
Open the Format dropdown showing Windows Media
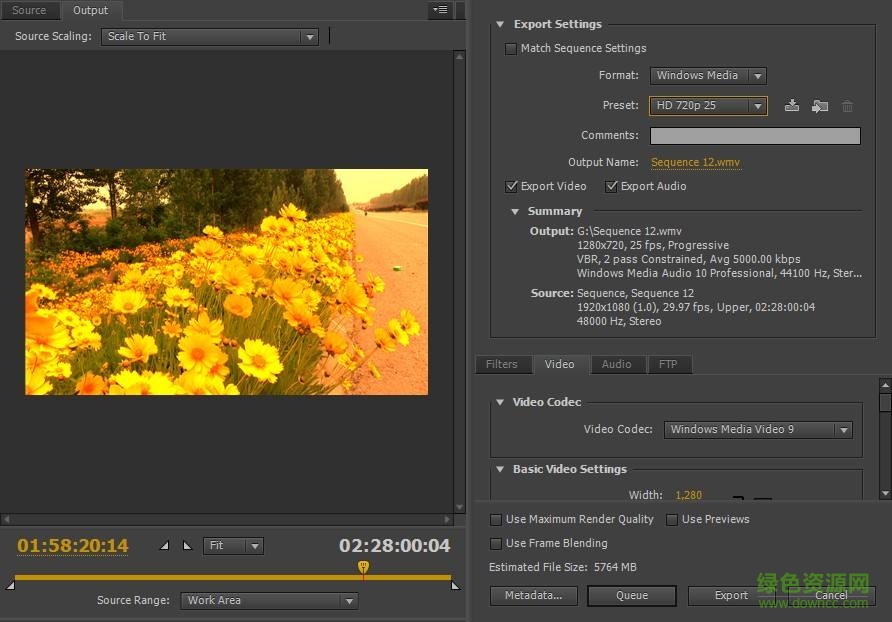[x=708, y=76]
